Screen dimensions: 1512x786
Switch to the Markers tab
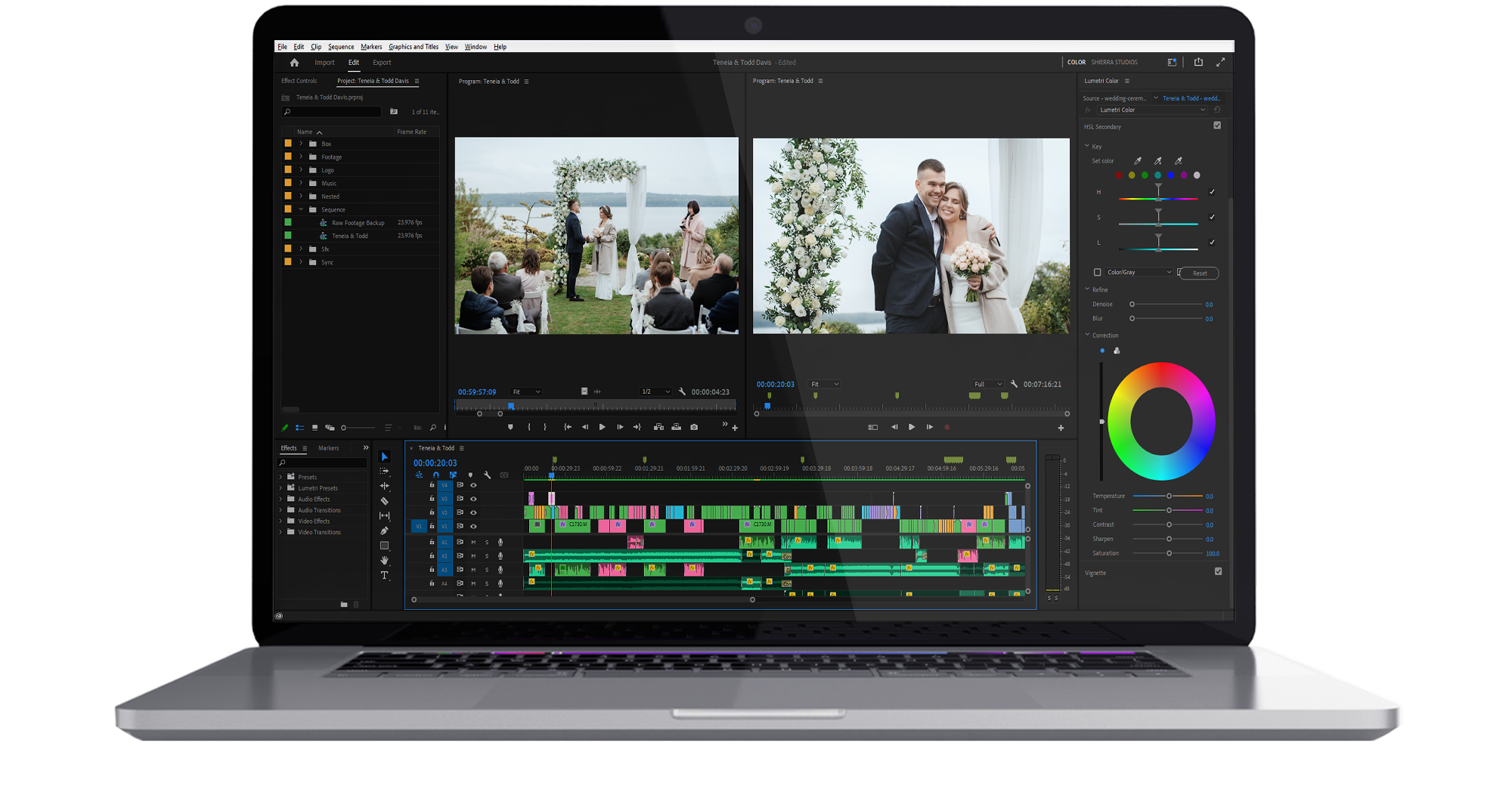click(328, 448)
